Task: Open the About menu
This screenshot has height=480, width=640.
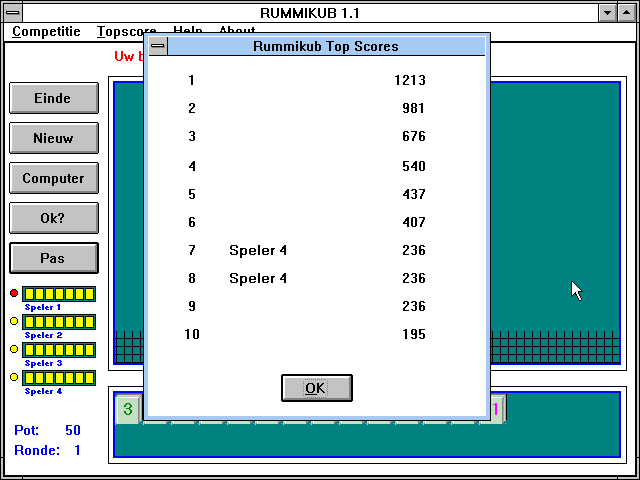Action: (x=237, y=30)
